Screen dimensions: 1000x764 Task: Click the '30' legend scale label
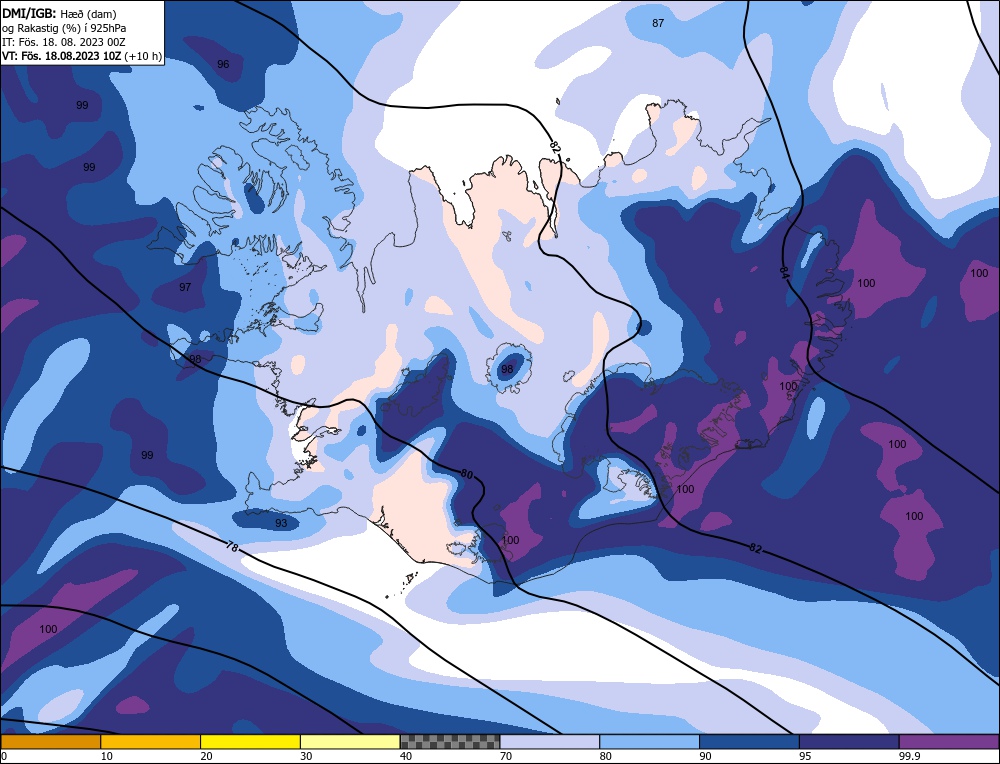click(306, 756)
